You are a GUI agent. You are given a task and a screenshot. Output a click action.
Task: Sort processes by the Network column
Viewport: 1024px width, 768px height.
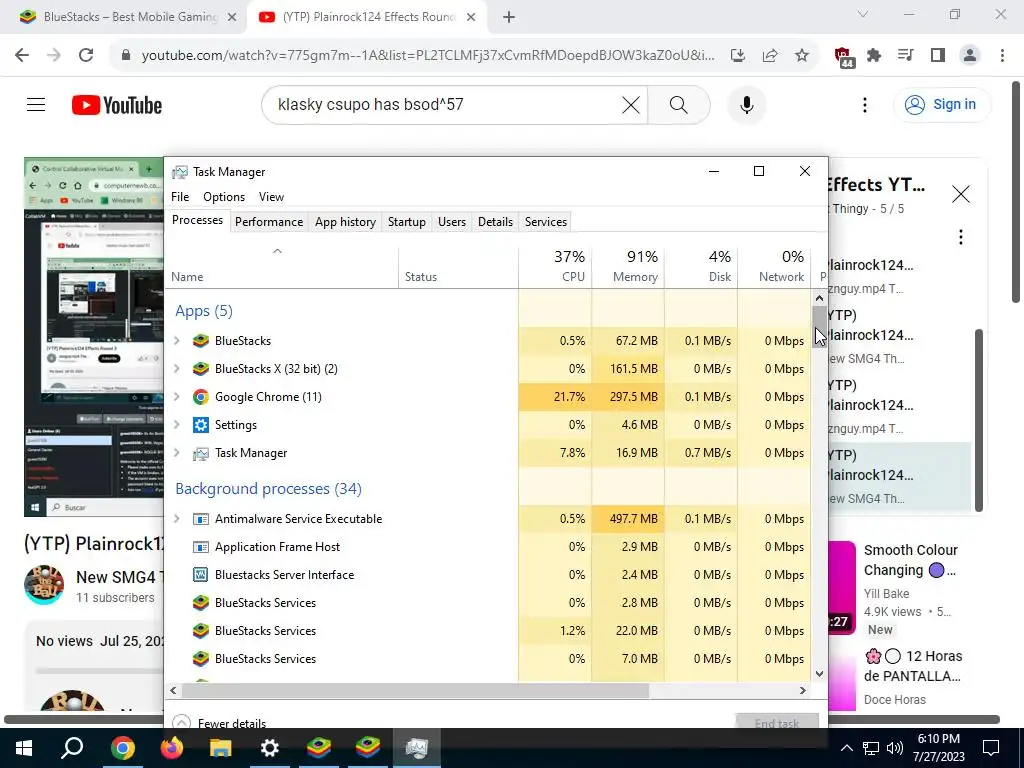(x=775, y=267)
